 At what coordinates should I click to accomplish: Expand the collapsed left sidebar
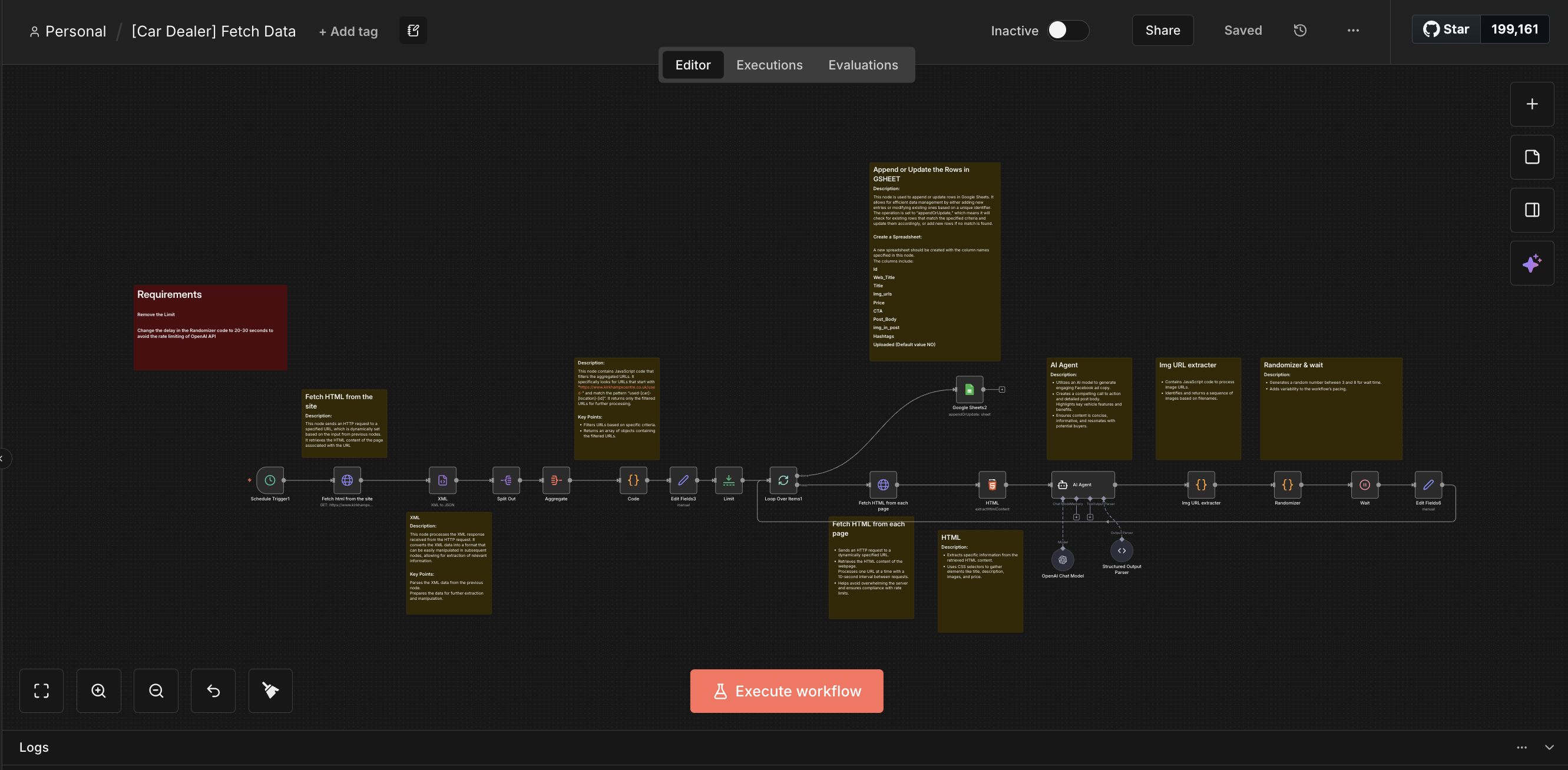[4, 459]
